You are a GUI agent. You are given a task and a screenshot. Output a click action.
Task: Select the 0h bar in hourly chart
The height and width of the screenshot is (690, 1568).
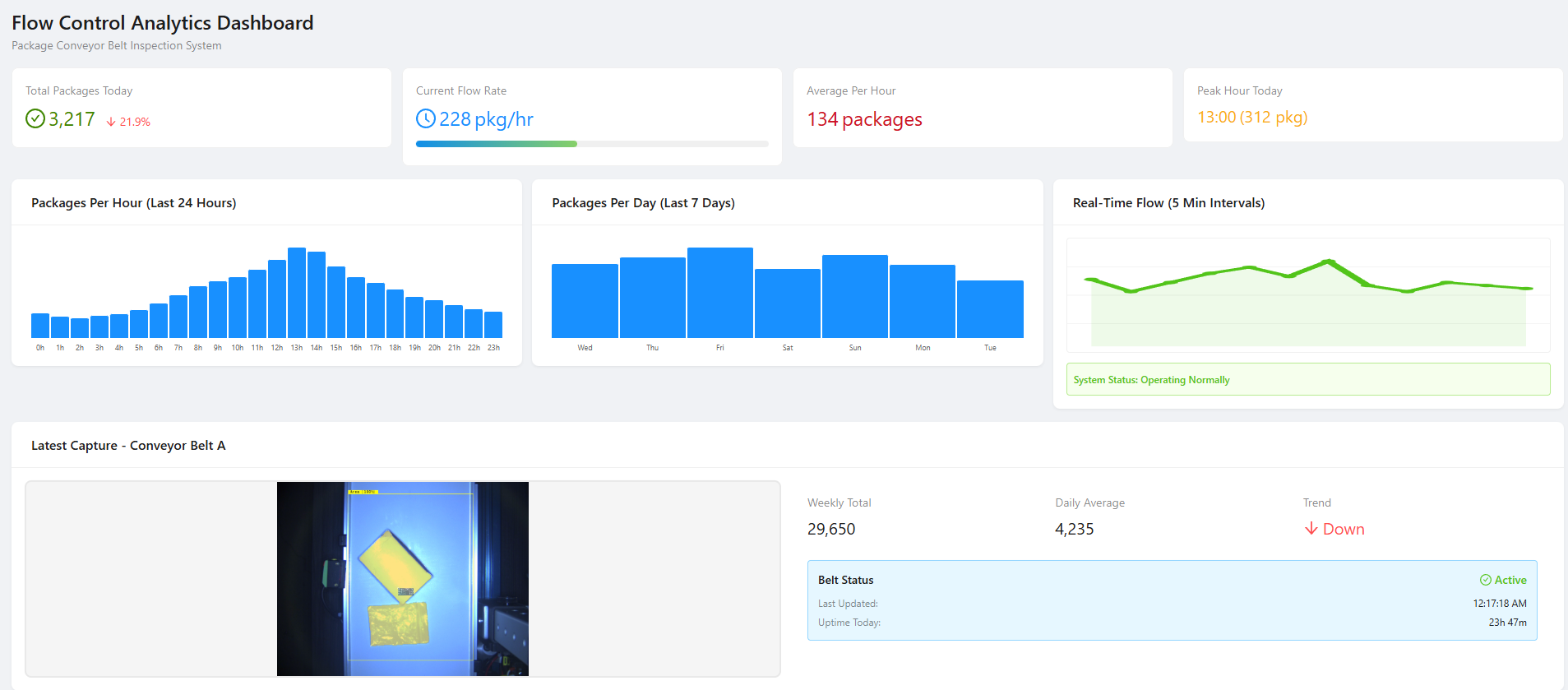coord(40,326)
